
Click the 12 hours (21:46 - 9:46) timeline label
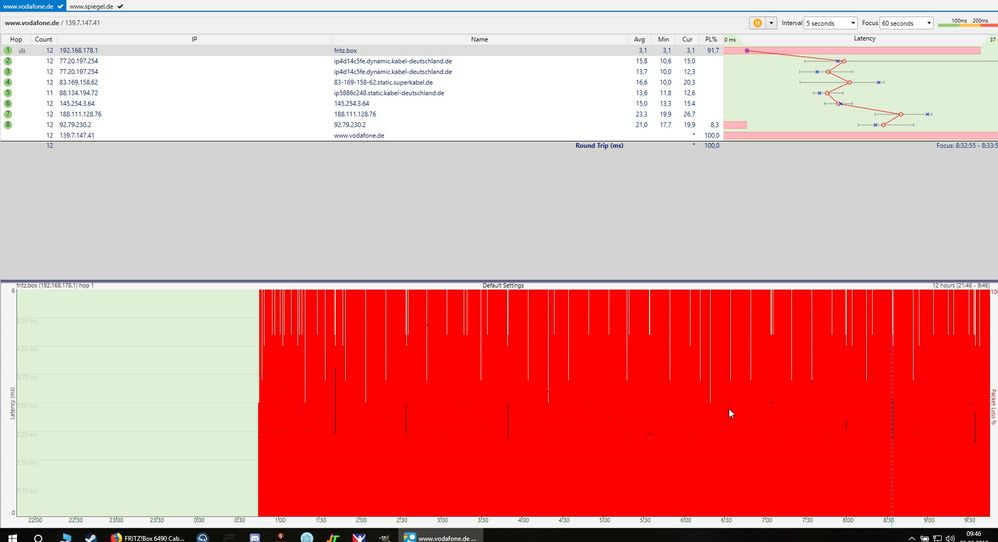[960, 286]
